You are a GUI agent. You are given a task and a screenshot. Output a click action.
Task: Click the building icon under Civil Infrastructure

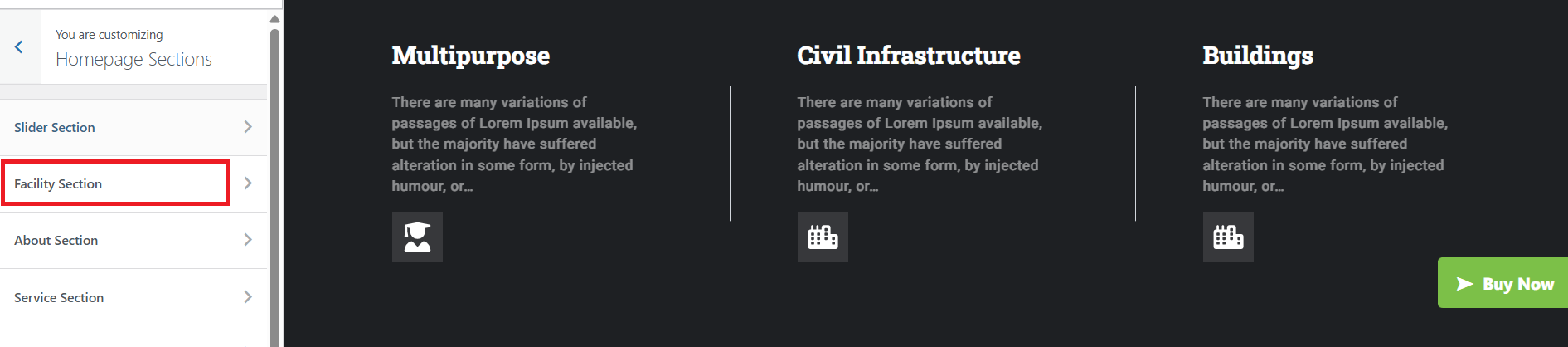tap(823, 237)
